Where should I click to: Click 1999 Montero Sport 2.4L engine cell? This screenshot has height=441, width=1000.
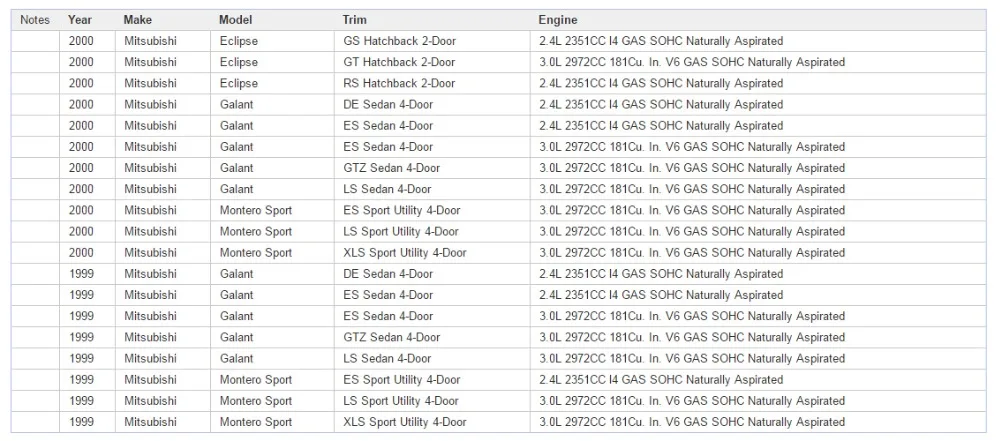pos(758,379)
